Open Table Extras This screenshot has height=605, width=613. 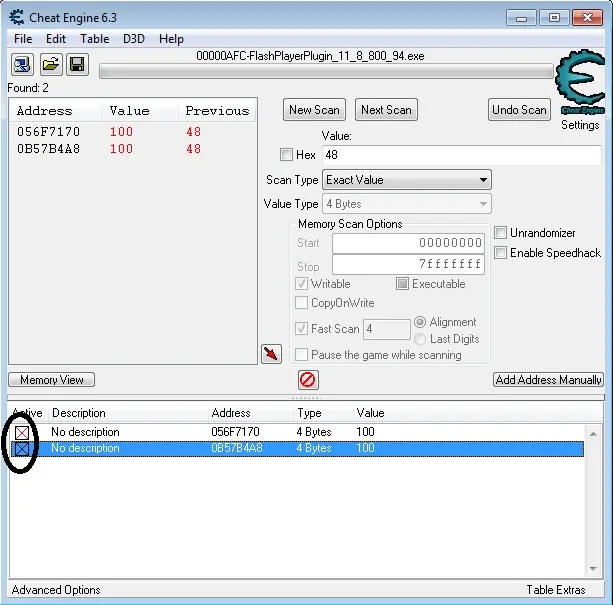(556, 590)
